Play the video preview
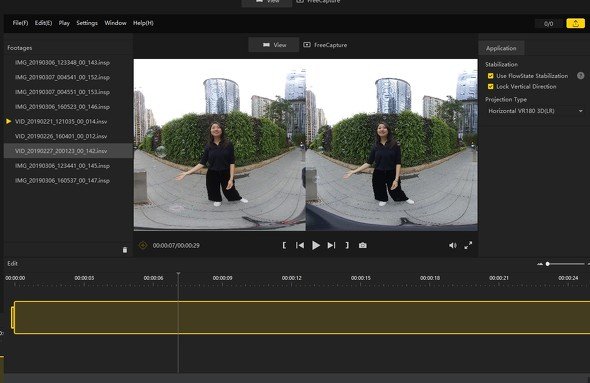The width and height of the screenshot is (590, 383). coord(316,246)
